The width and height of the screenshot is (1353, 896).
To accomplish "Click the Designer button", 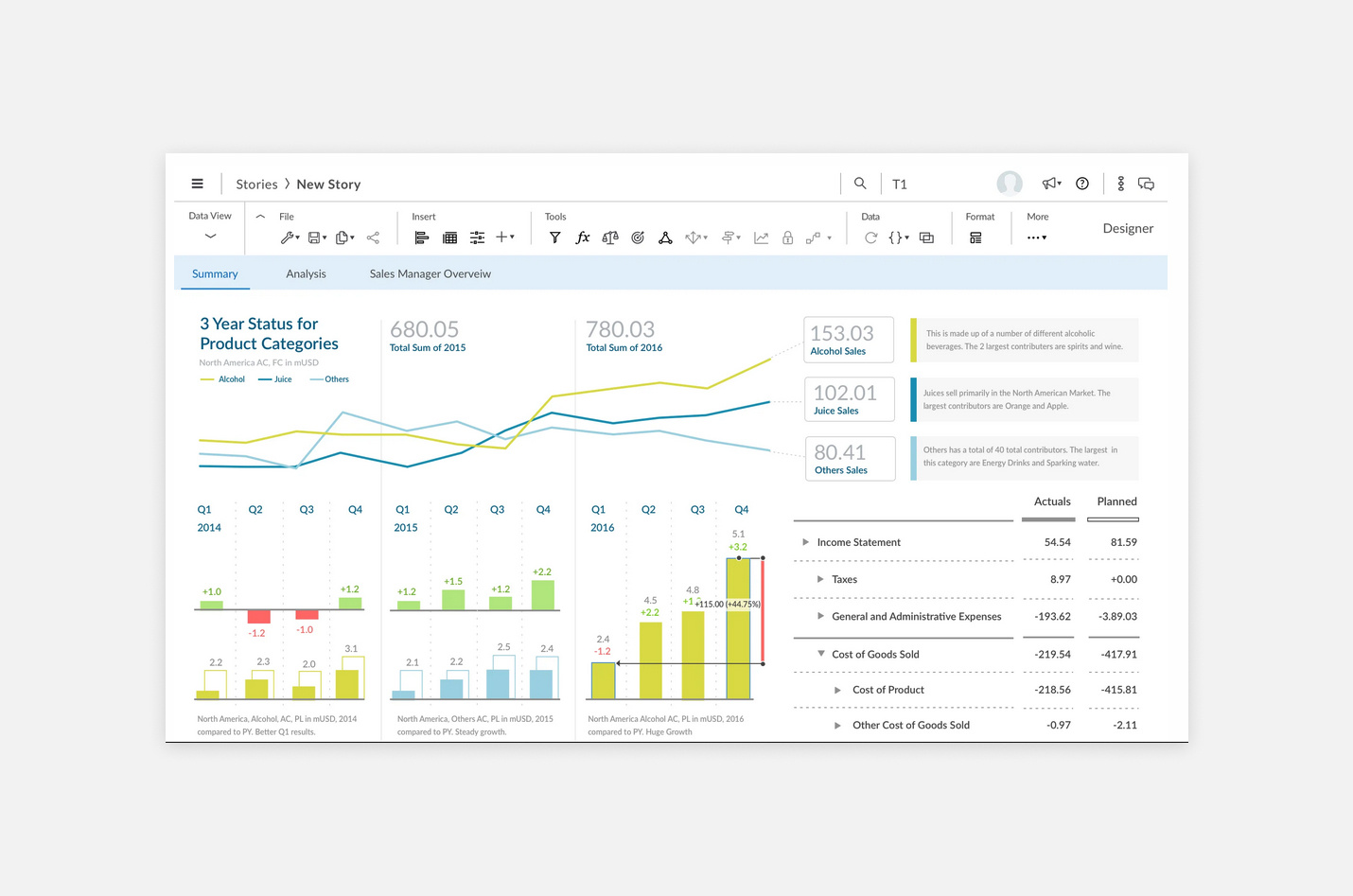I will click(x=1128, y=228).
